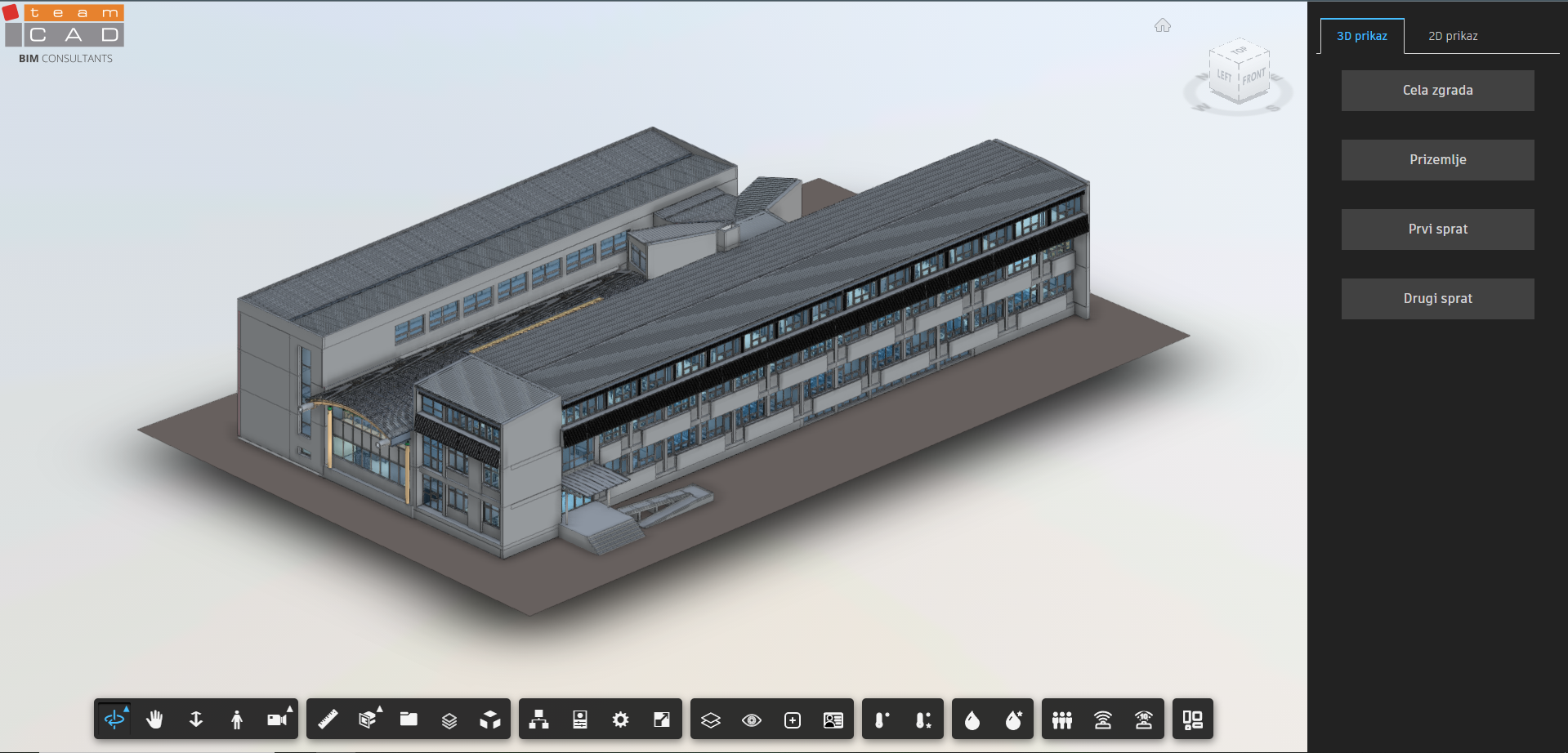
Task: Open the occupancy people icon
Action: 1062,720
